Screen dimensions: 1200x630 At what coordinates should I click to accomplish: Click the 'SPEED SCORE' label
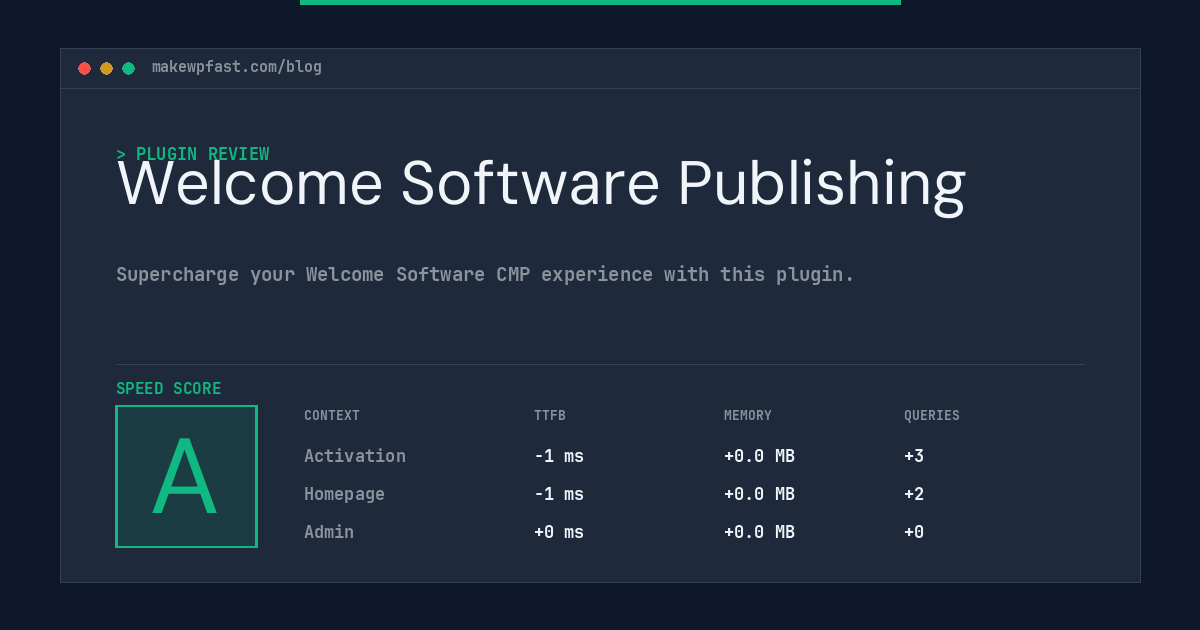click(x=169, y=389)
